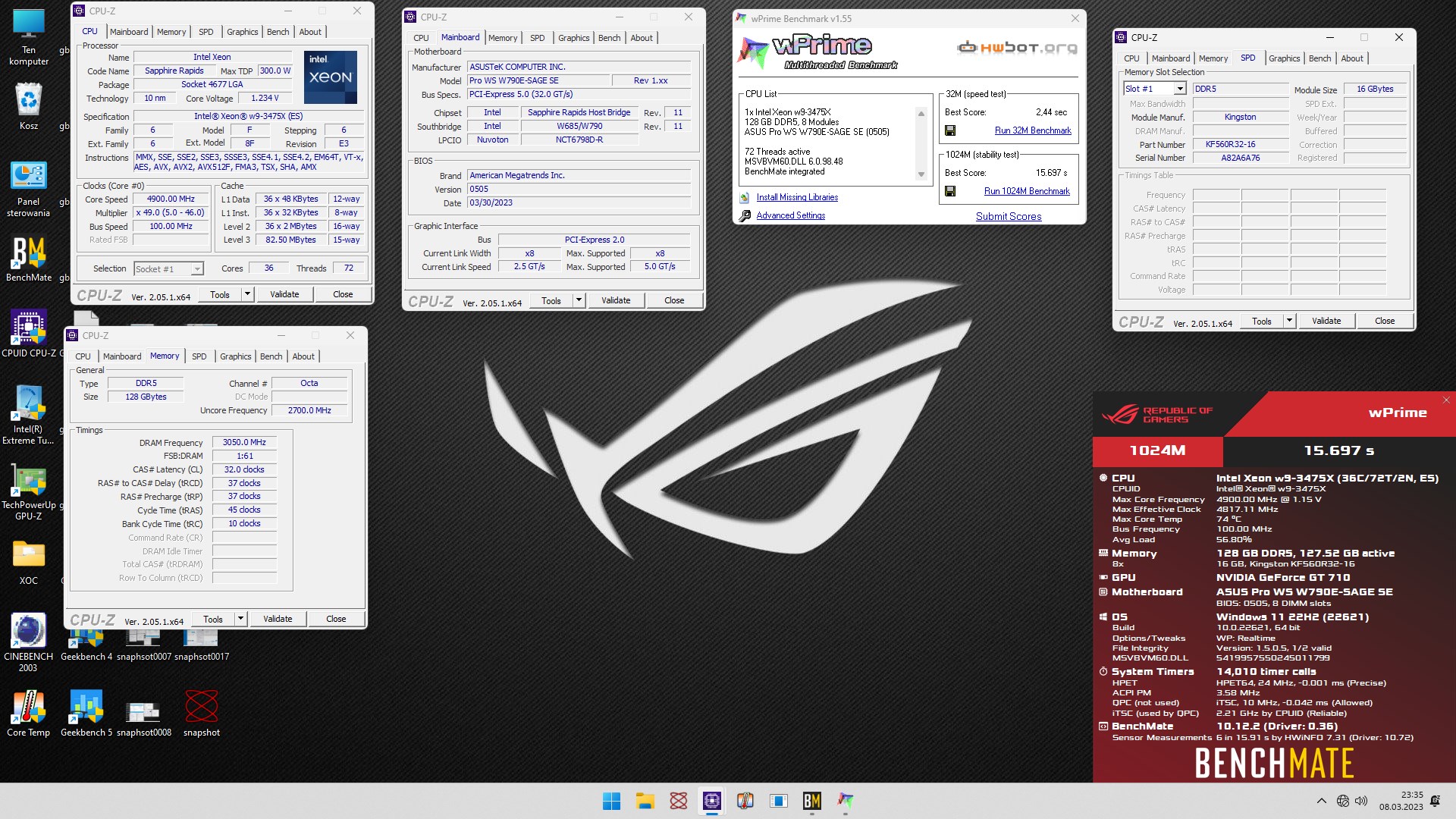The width and height of the screenshot is (1456, 819).
Task: Expand Tools arrow in Memory window
Action: coord(240,619)
